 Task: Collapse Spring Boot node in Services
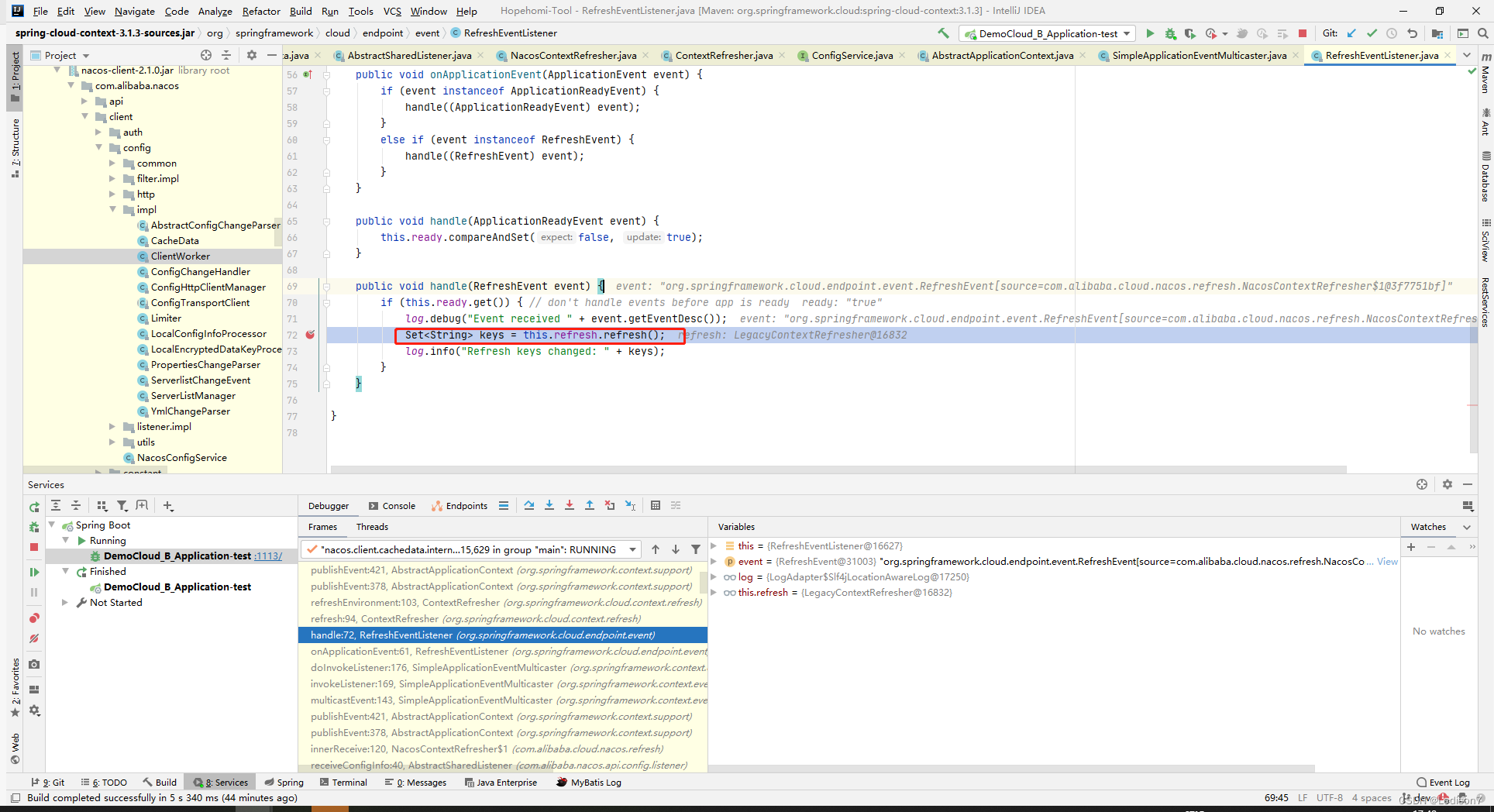click(x=52, y=525)
